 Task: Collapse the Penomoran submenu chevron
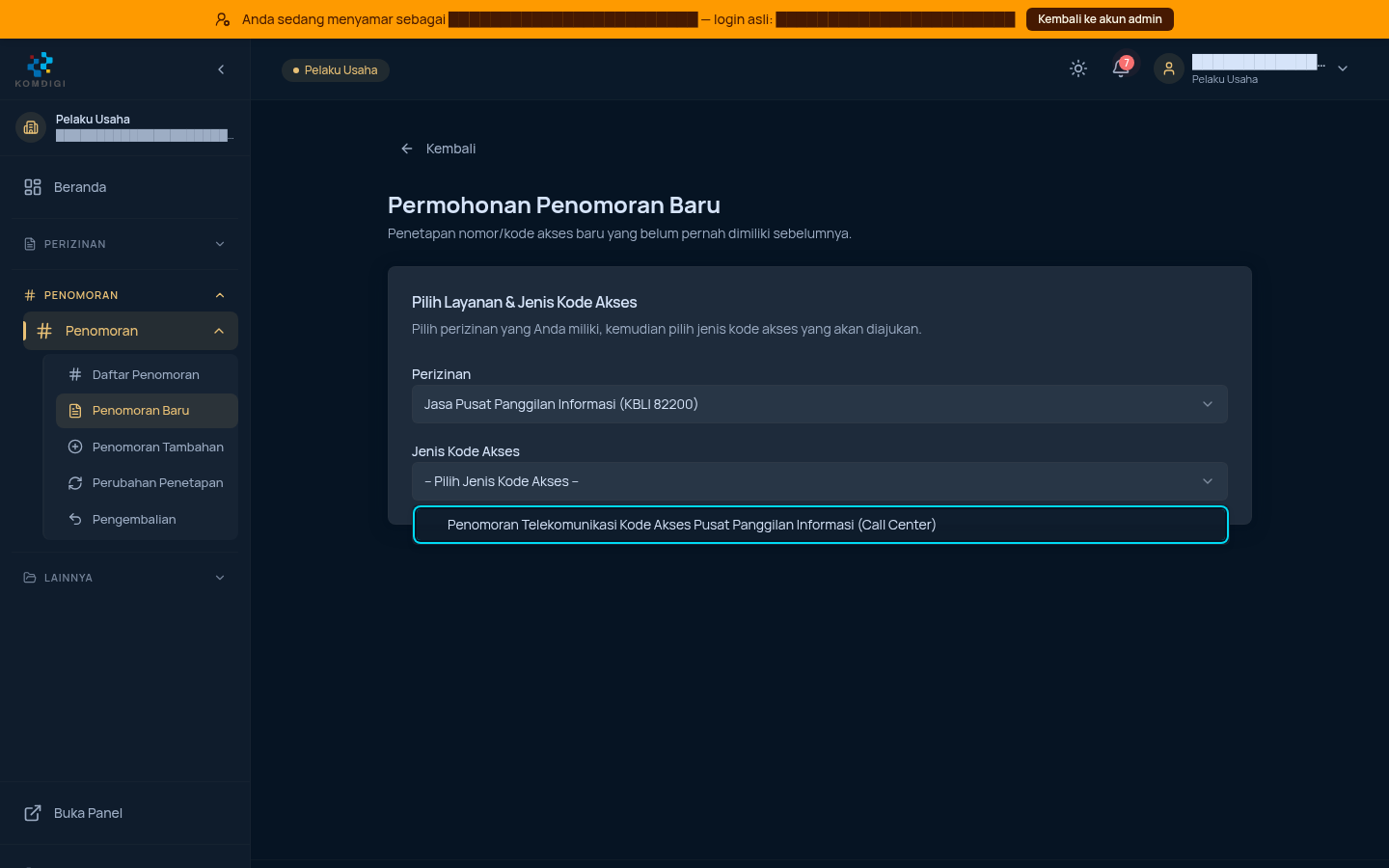tap(219, 331)
